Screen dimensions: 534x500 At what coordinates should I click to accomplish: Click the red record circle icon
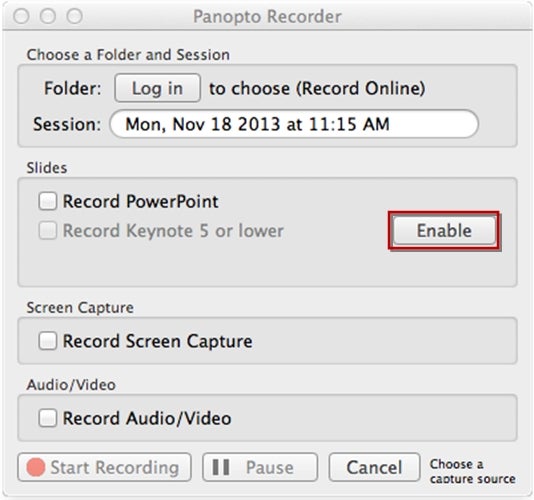pyautogui.click(x=36, y=467)
